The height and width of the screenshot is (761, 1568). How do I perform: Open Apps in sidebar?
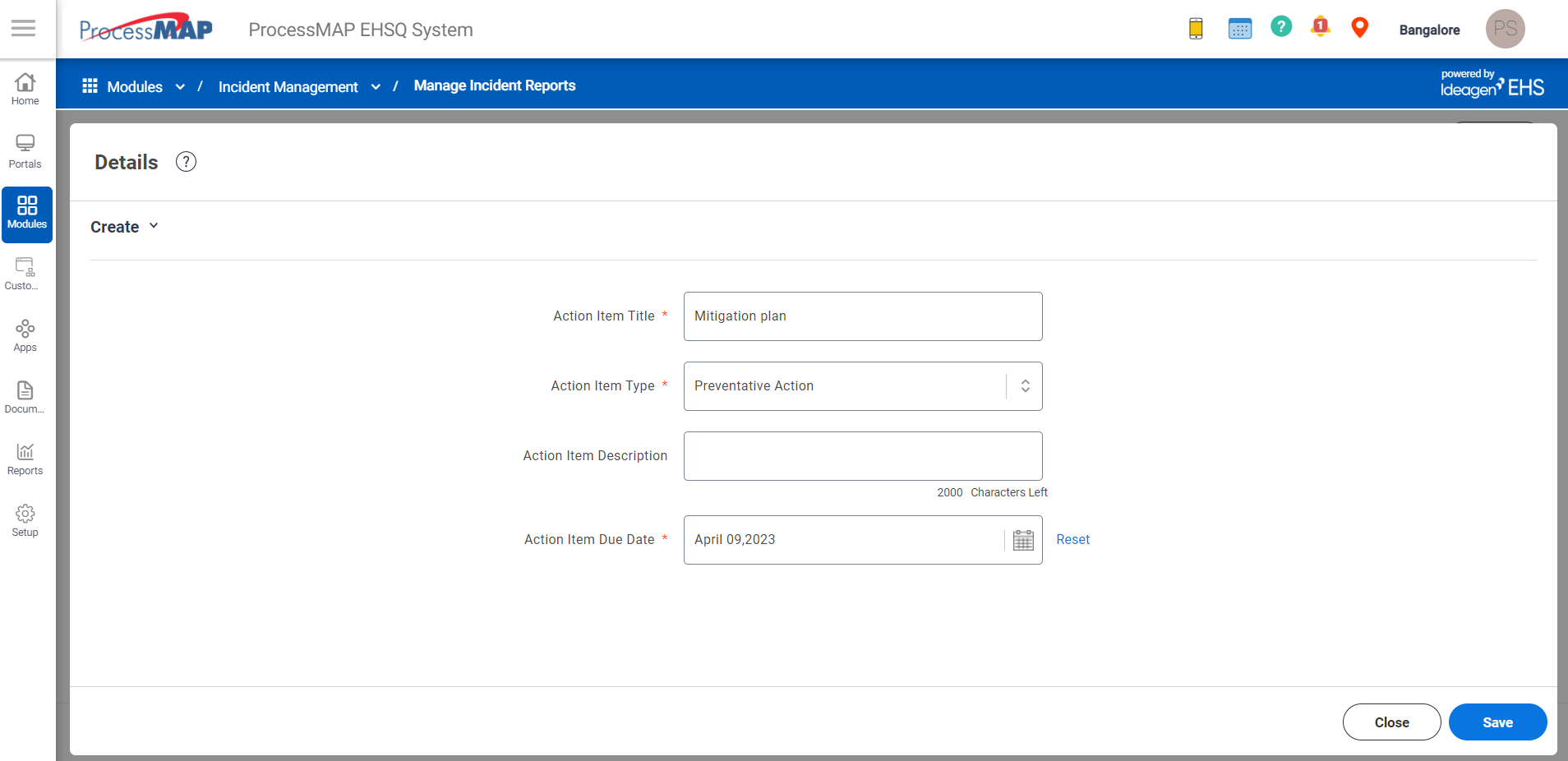click(25, 336)
